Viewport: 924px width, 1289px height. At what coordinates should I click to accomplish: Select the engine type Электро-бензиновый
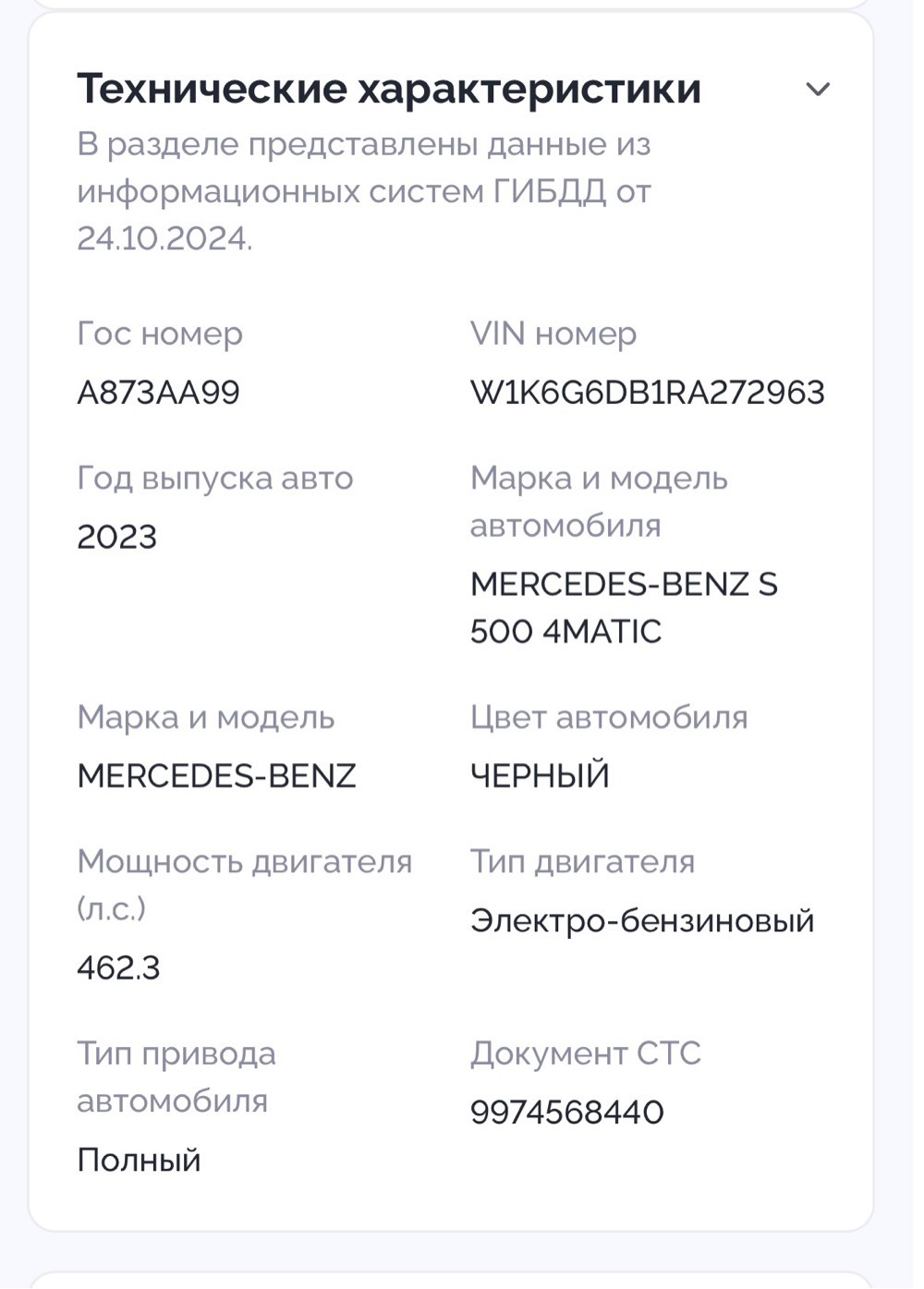tap(642, 920)
